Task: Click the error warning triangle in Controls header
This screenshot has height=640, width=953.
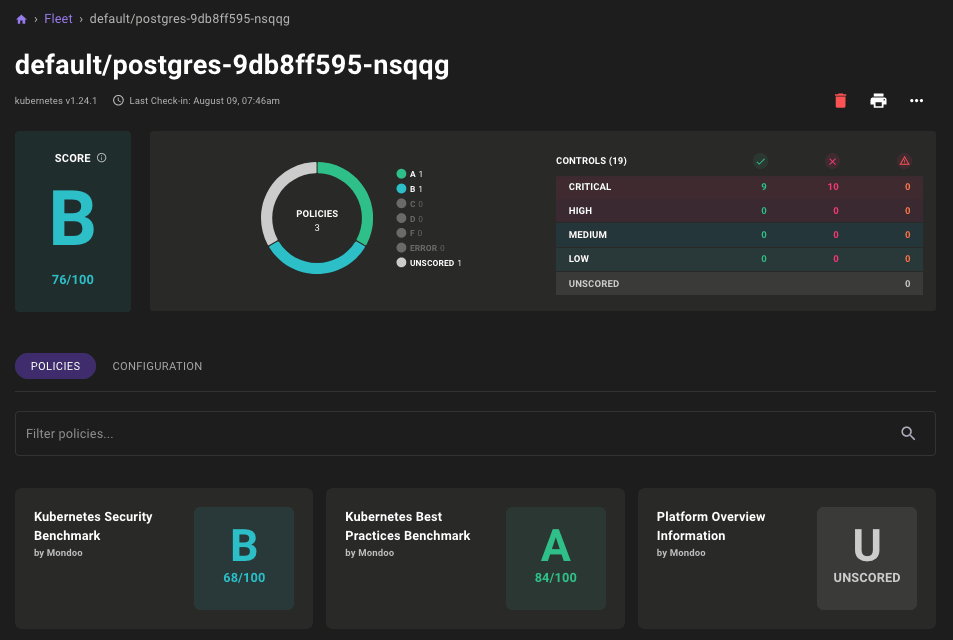Action: pos(904,161)
